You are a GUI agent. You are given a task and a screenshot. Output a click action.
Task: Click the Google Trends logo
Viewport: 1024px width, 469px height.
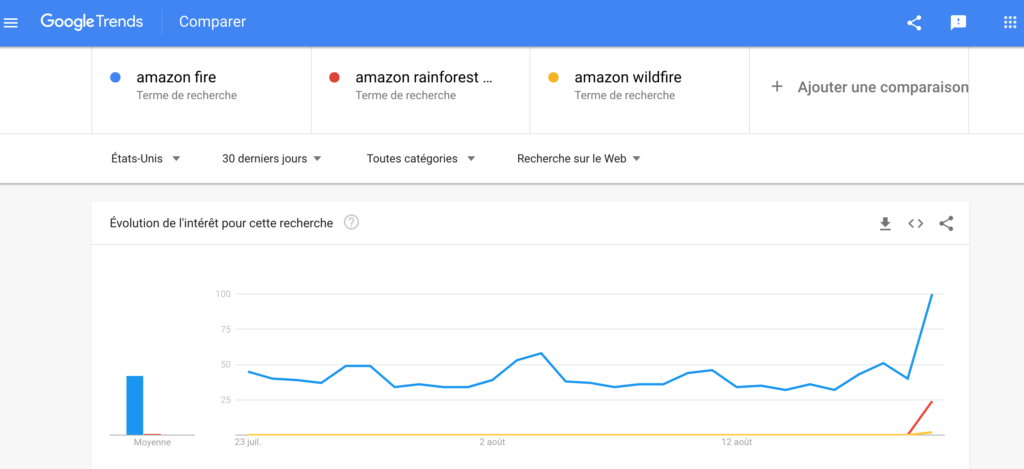click(91, 22)
